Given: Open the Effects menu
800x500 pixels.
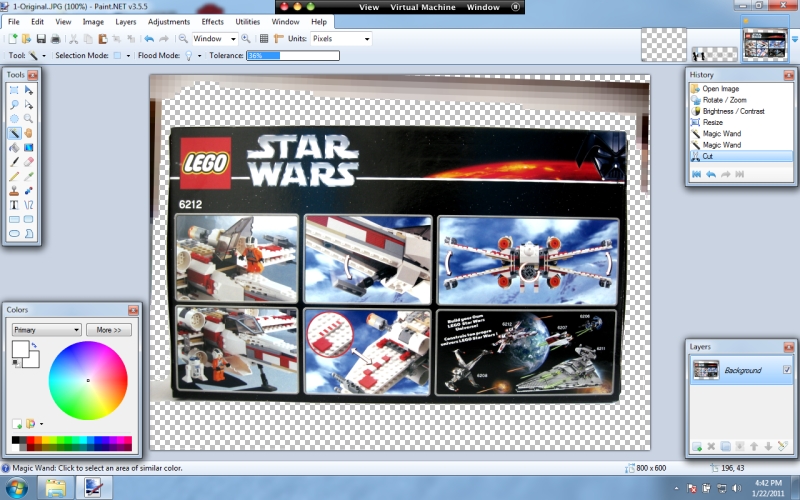Looking at the screenshot, I should coord(212,22).
